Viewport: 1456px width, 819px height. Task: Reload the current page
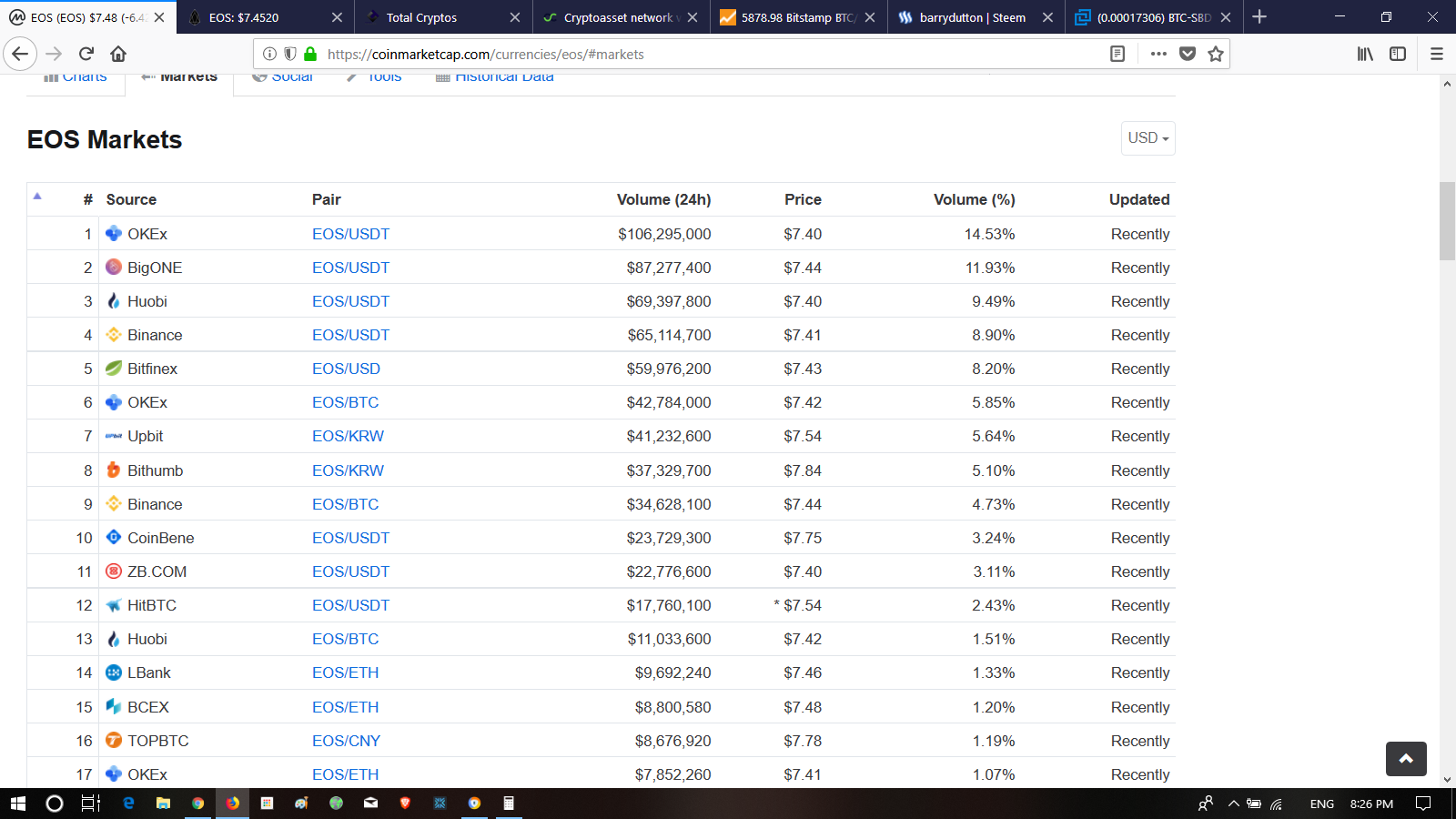[86, 54]
